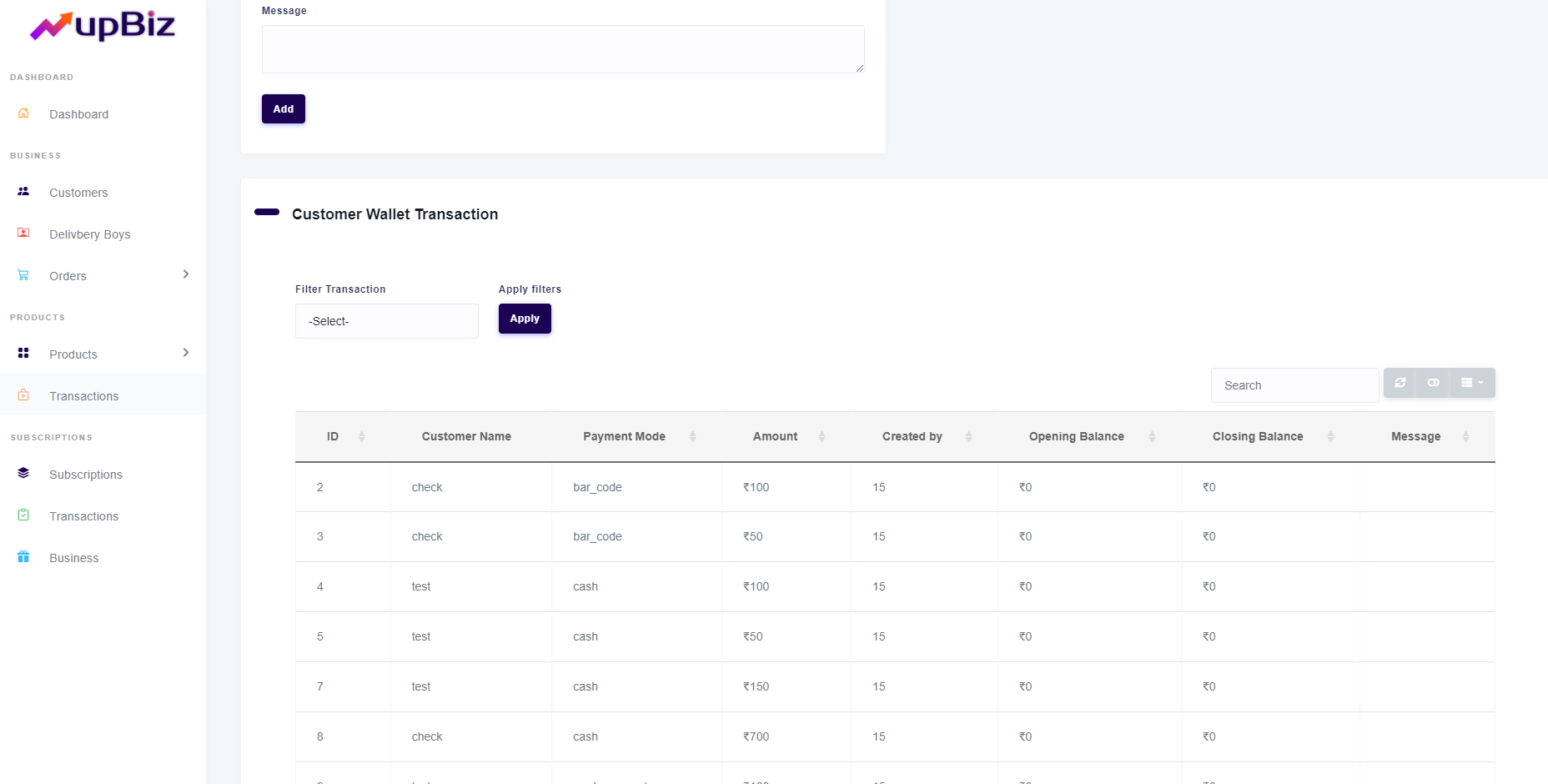The height and width of the screenshot is (784, 1548).
Task: Click the Subscriptions layers icon
Action: 23,474
